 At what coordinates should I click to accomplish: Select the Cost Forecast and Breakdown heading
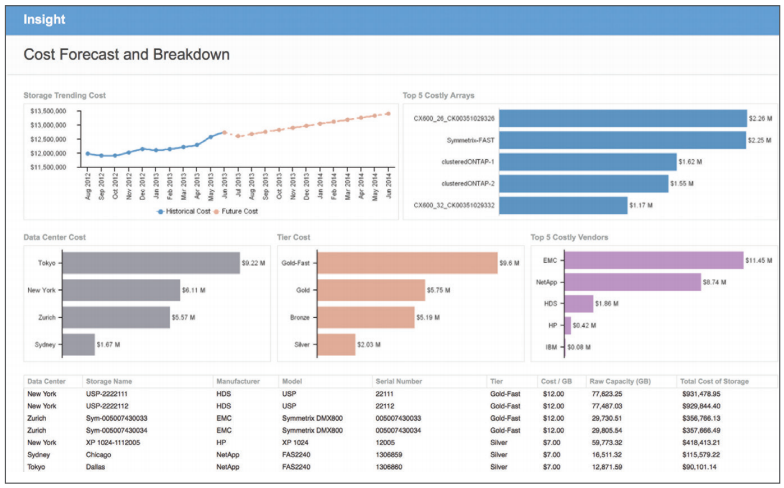(x=126, y=54)
